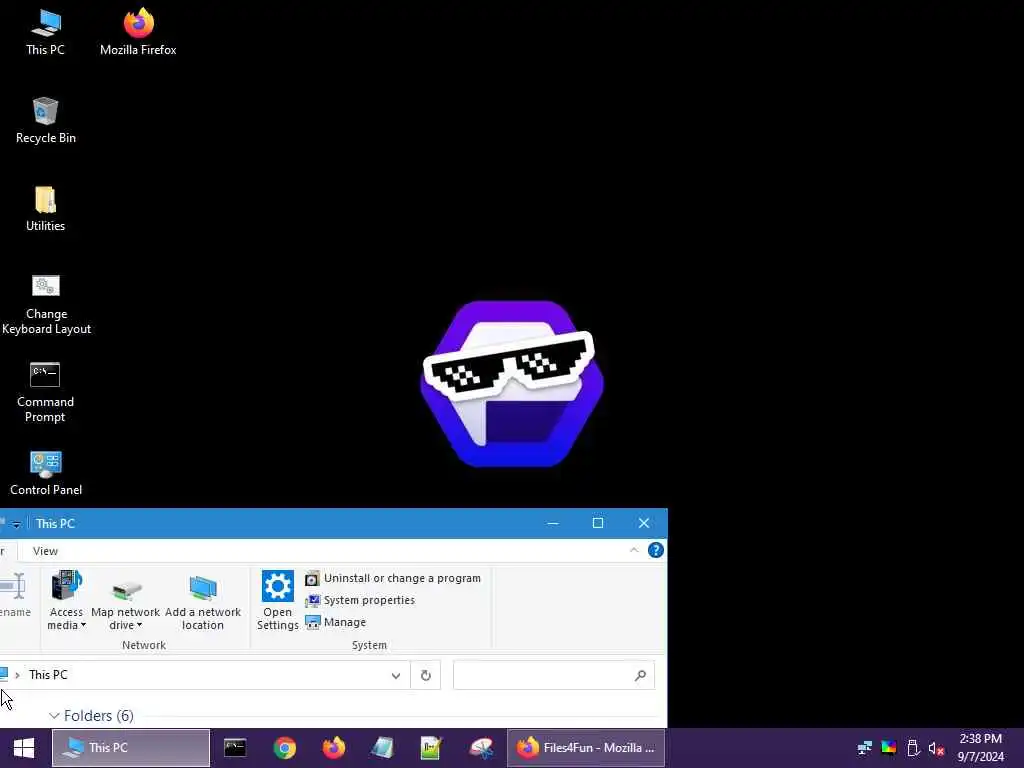Click Open Settings gear in ribbon
This screenshot has width=1024, height=768.
[x=278, y=600]
